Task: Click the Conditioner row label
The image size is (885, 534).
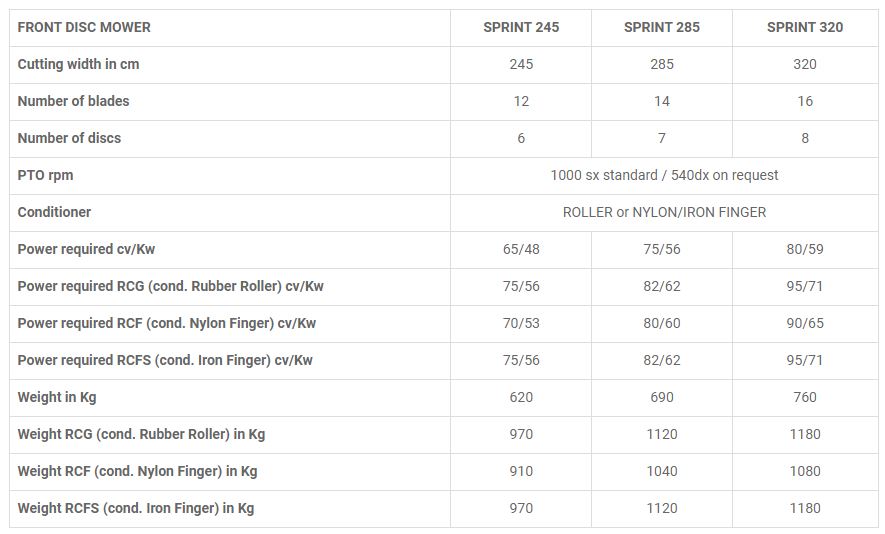Action: click(54, 212)
